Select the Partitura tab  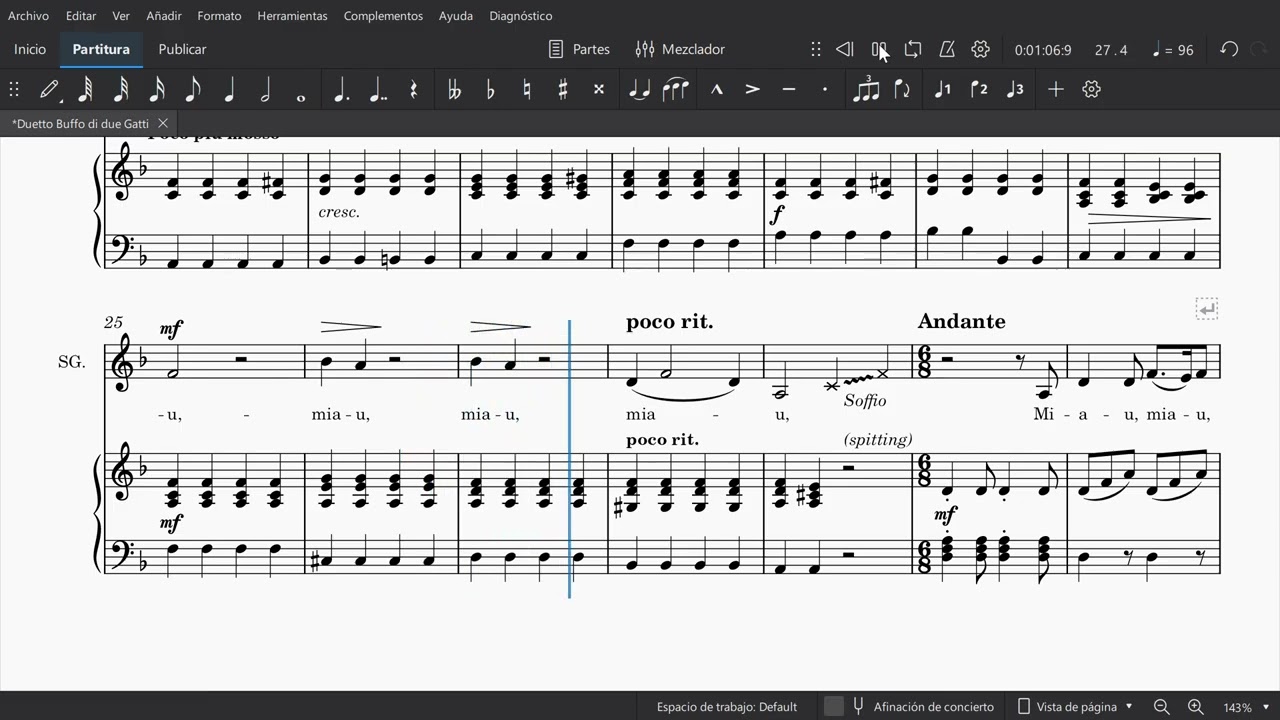[101, 49]
